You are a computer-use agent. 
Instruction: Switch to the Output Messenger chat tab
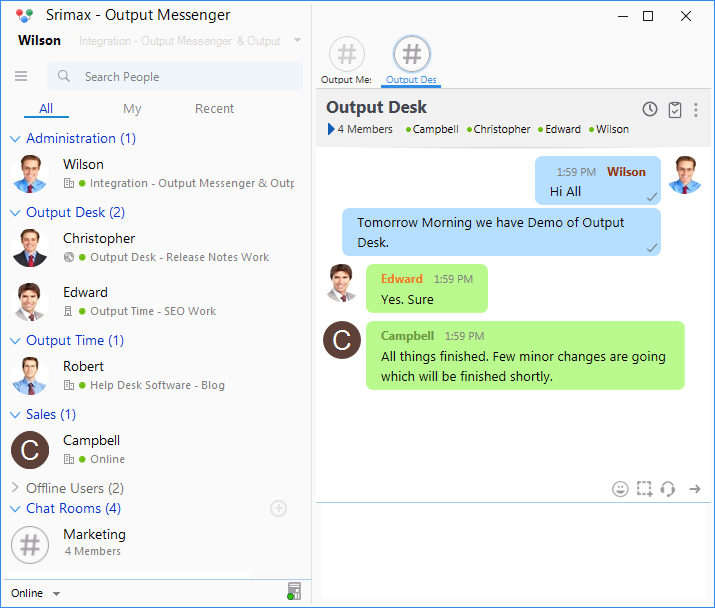click(347, 59)
